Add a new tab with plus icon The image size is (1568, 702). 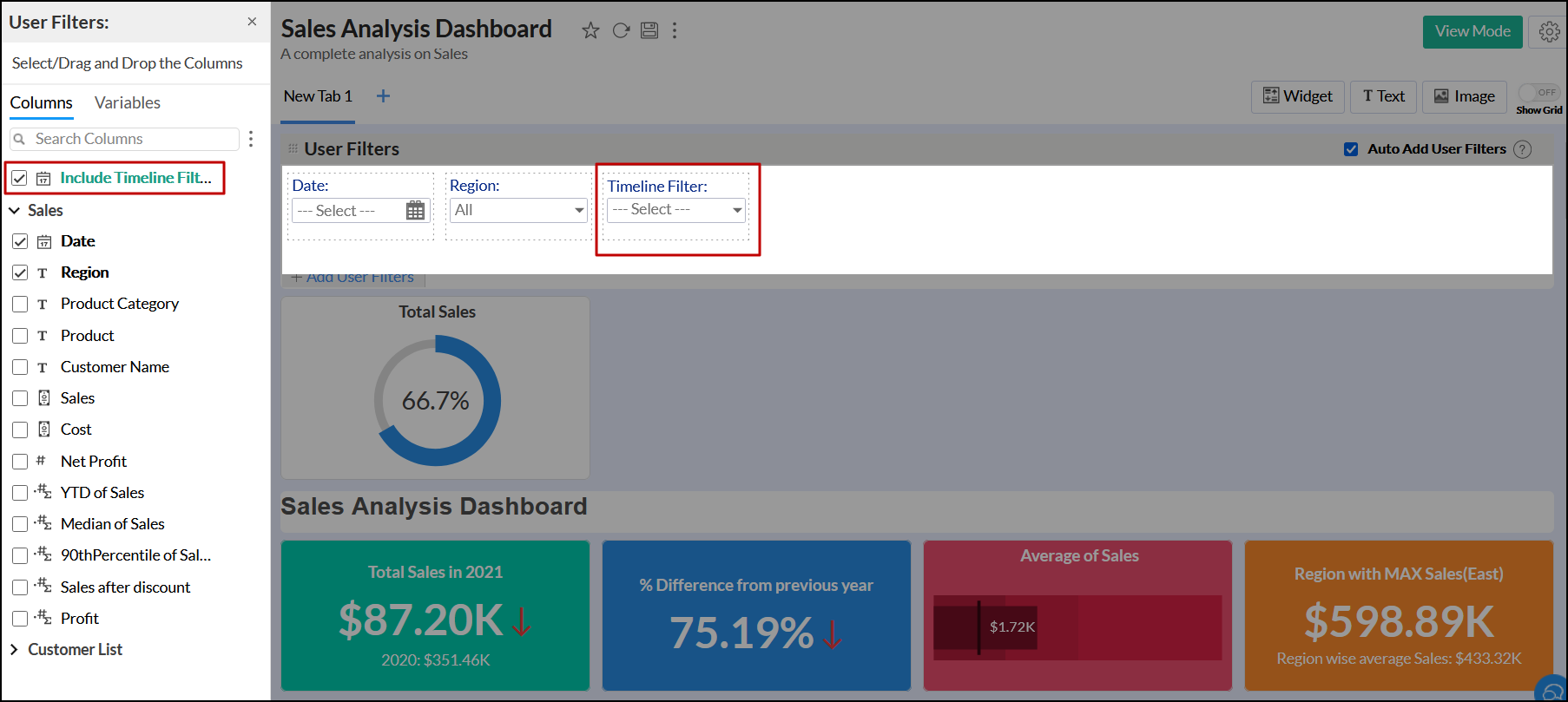[383, 96]
